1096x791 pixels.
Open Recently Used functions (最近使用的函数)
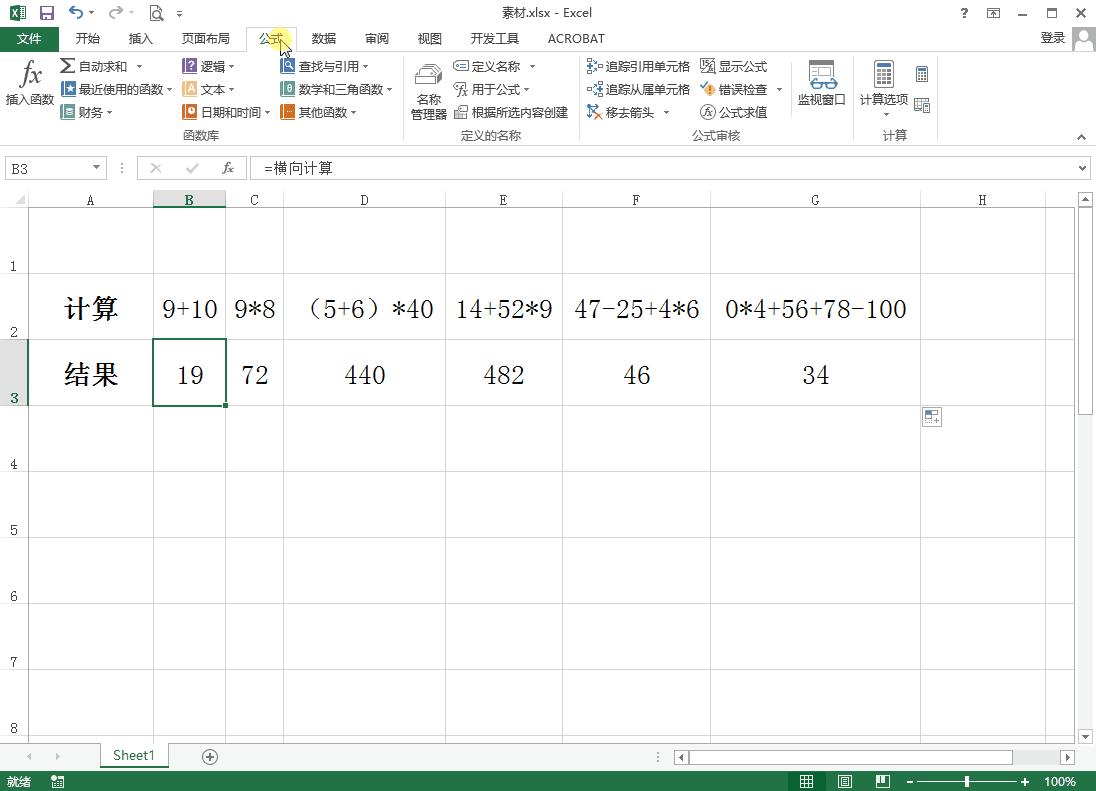(x=115, y=89)
